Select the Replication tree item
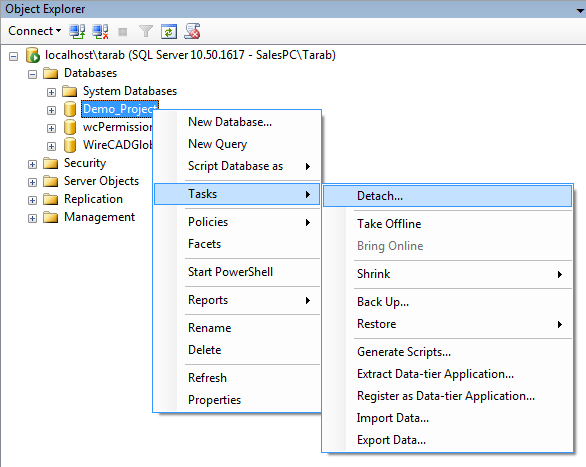586x467 pixels. (x=93, y=199)
